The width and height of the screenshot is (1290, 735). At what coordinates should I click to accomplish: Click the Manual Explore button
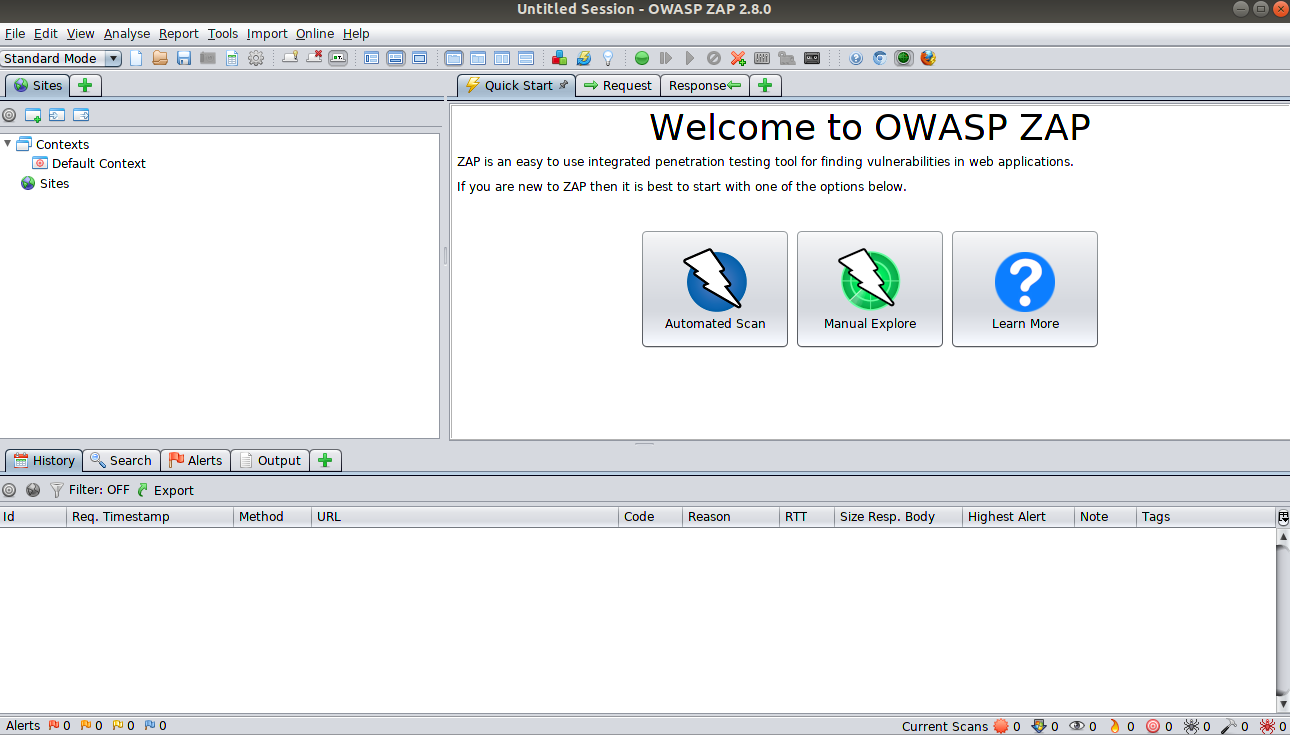[870, 289]
